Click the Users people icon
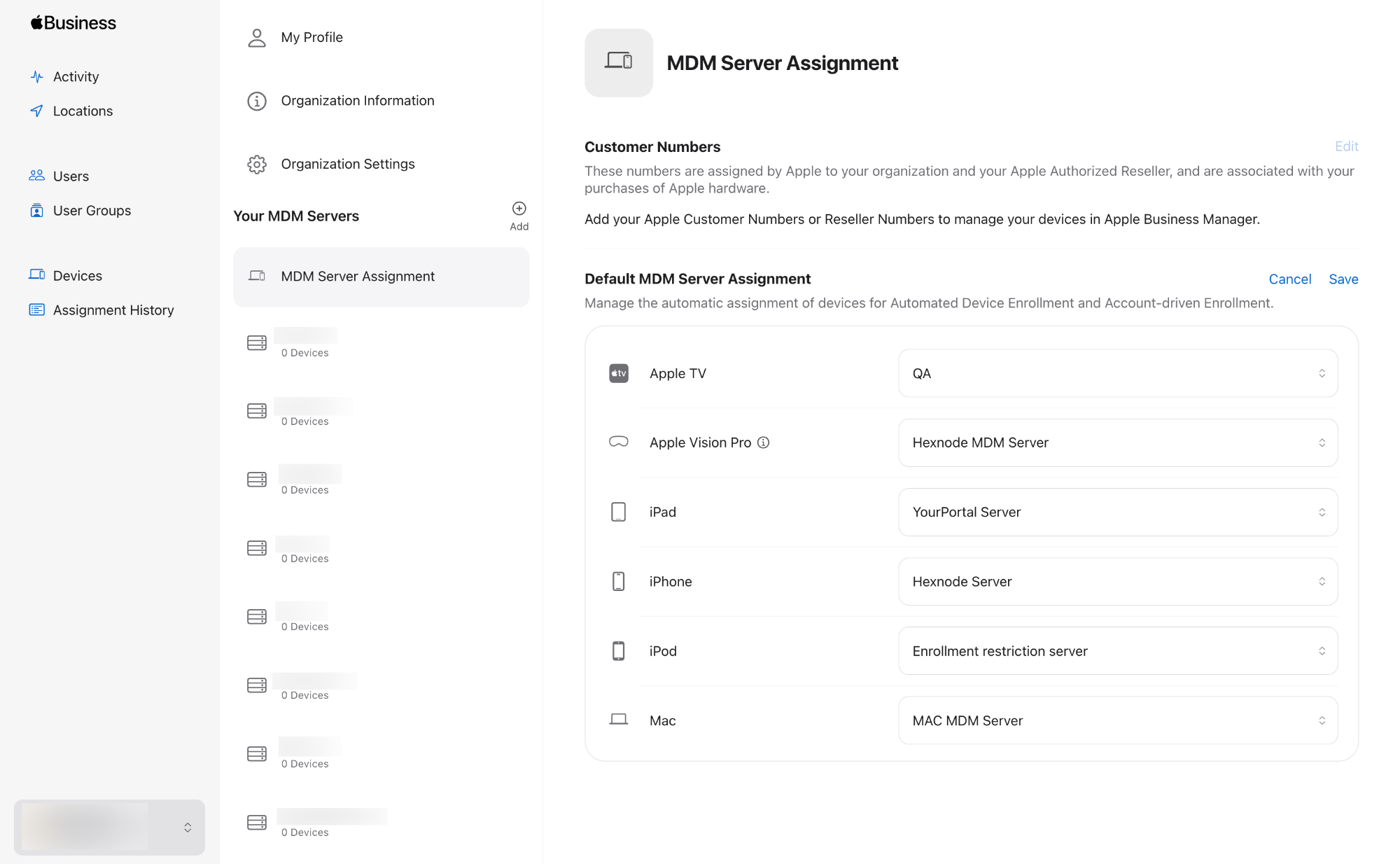The image size is (1400, 864). 37,176
